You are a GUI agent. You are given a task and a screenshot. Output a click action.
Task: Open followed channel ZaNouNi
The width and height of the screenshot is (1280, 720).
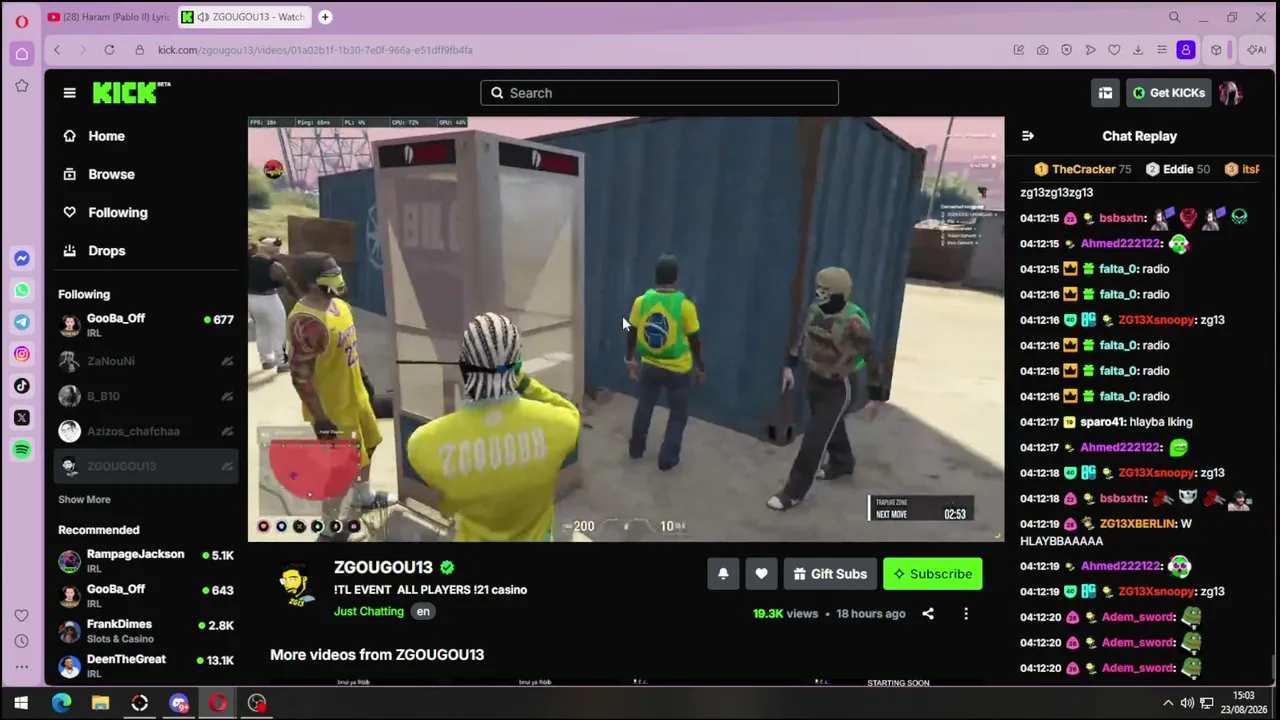[x=146, y=361]
